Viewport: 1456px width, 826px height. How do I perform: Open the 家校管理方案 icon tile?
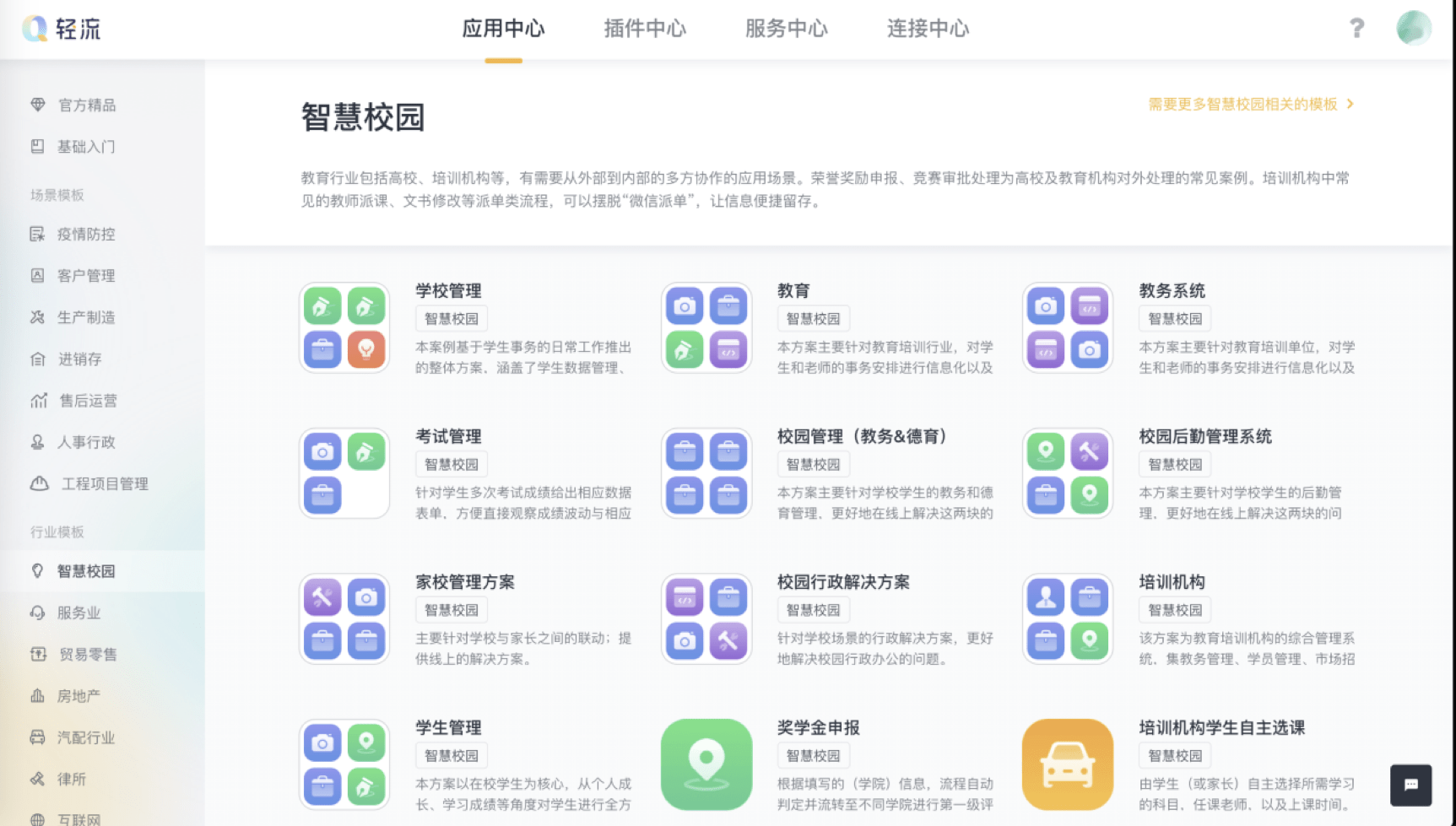[344, 619]
